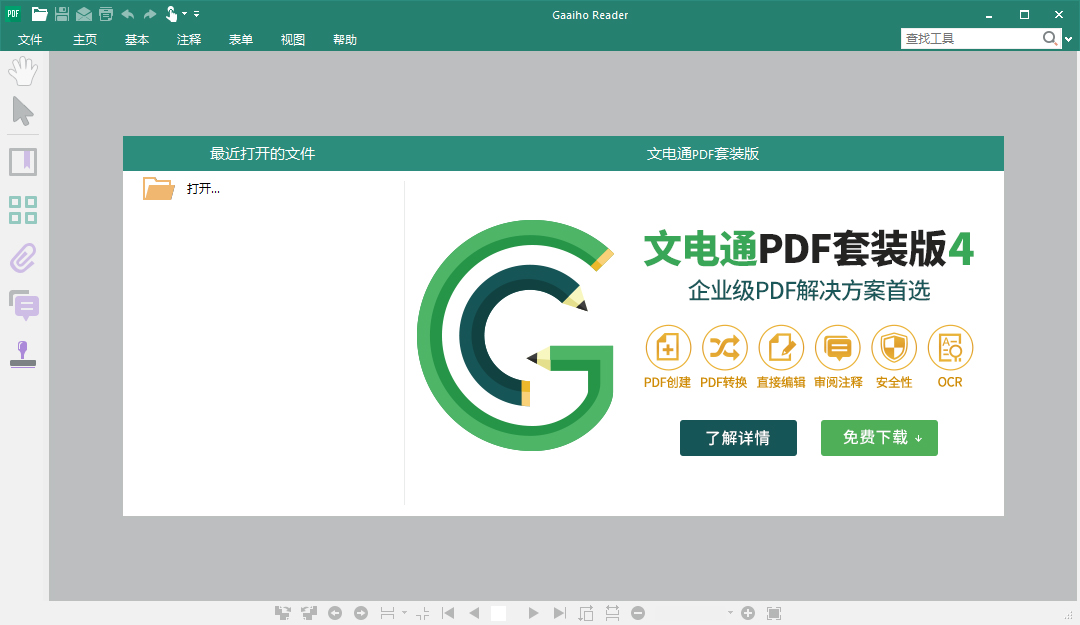This screenshot has width=1080, height=625.
Task: Select the arrow selection tool in sidebar
Action: (x=23, y=111)
